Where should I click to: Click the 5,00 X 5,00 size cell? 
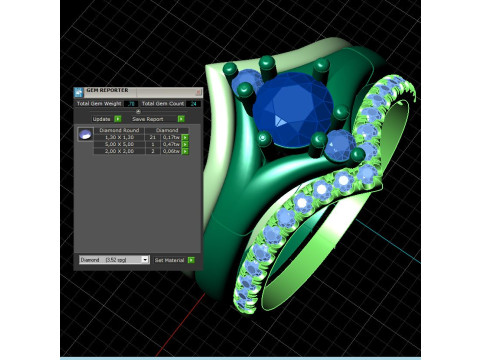119,144
